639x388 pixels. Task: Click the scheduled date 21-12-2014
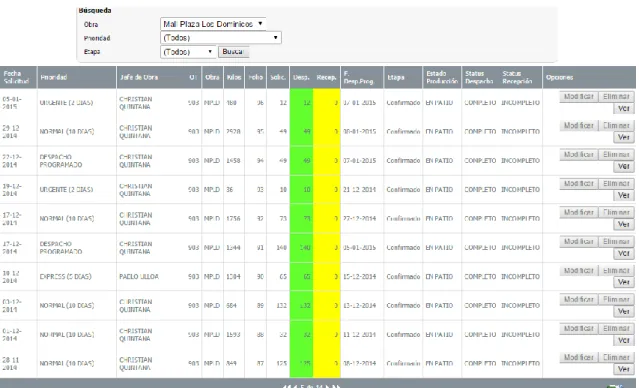(359, 190)
